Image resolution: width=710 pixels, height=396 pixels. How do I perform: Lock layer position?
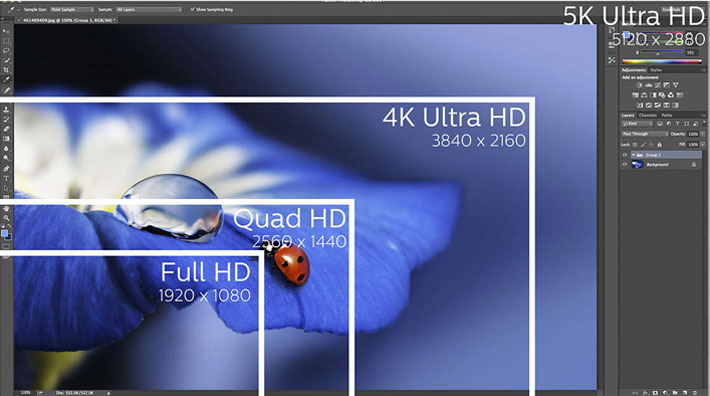(x=651, y=145)
